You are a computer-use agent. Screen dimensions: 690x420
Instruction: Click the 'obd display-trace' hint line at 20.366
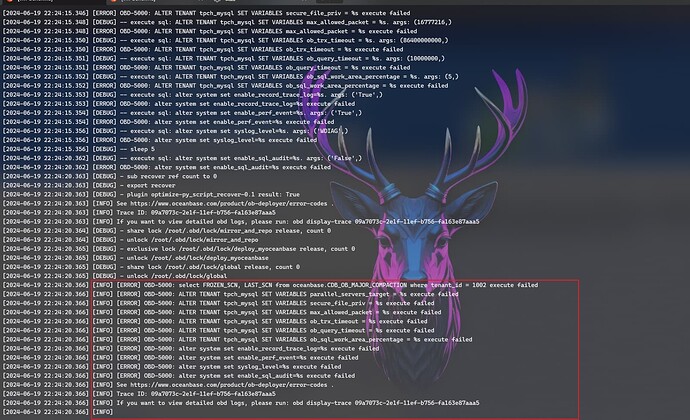coord(241,403)
